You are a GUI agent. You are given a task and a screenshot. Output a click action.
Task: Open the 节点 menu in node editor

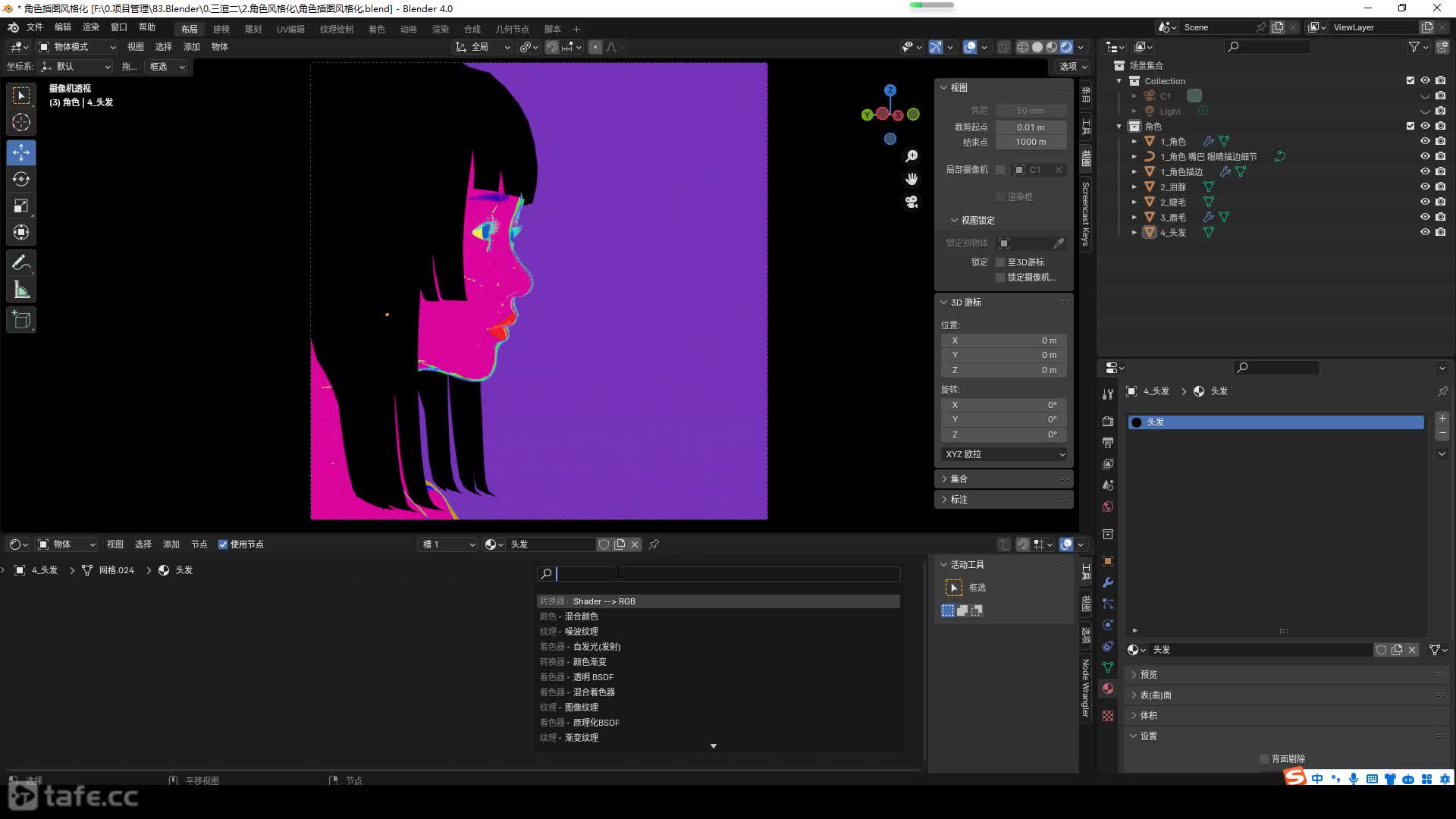[x=199, y=544]
